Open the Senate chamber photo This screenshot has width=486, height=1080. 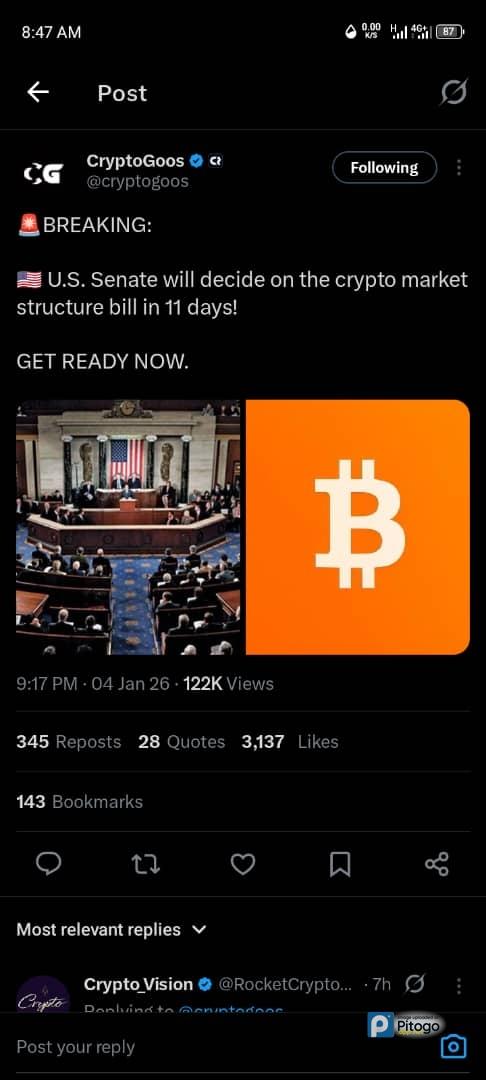128,527
